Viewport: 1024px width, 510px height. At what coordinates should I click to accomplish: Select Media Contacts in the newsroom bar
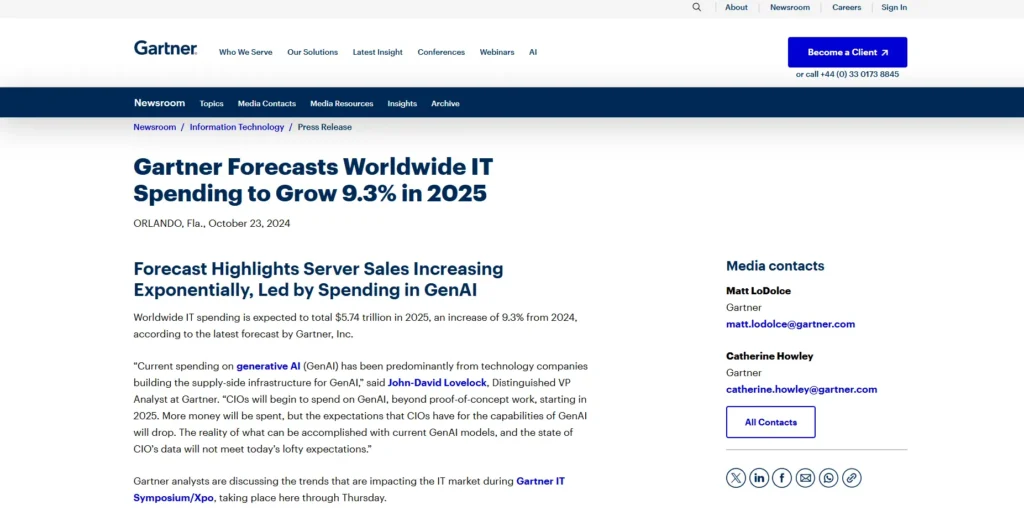(266, 104)
